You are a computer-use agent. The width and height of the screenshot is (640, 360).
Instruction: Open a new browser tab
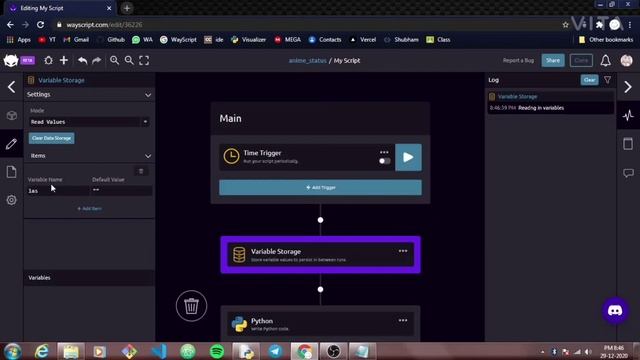pos(127,8)
